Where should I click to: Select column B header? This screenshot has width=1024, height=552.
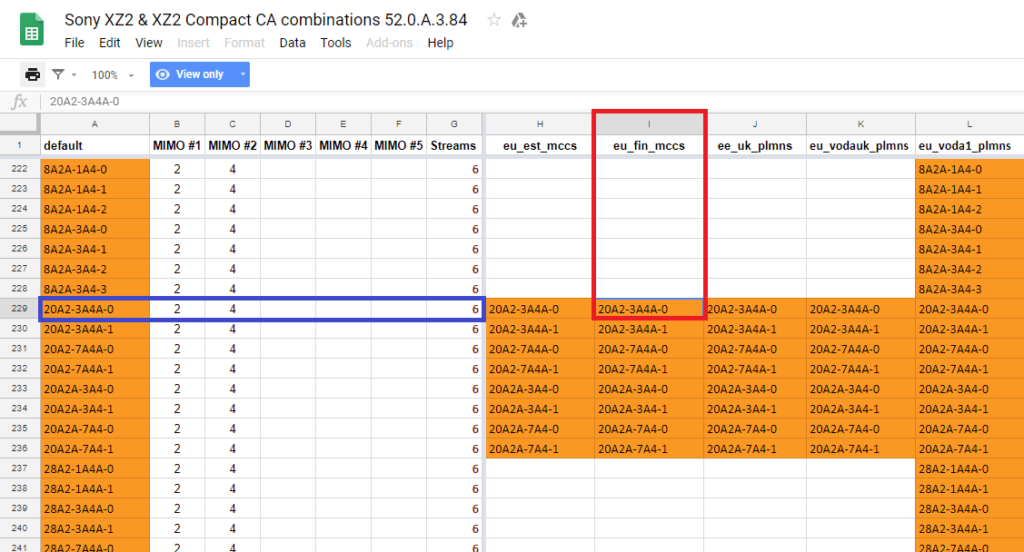[x=177, y=124]
